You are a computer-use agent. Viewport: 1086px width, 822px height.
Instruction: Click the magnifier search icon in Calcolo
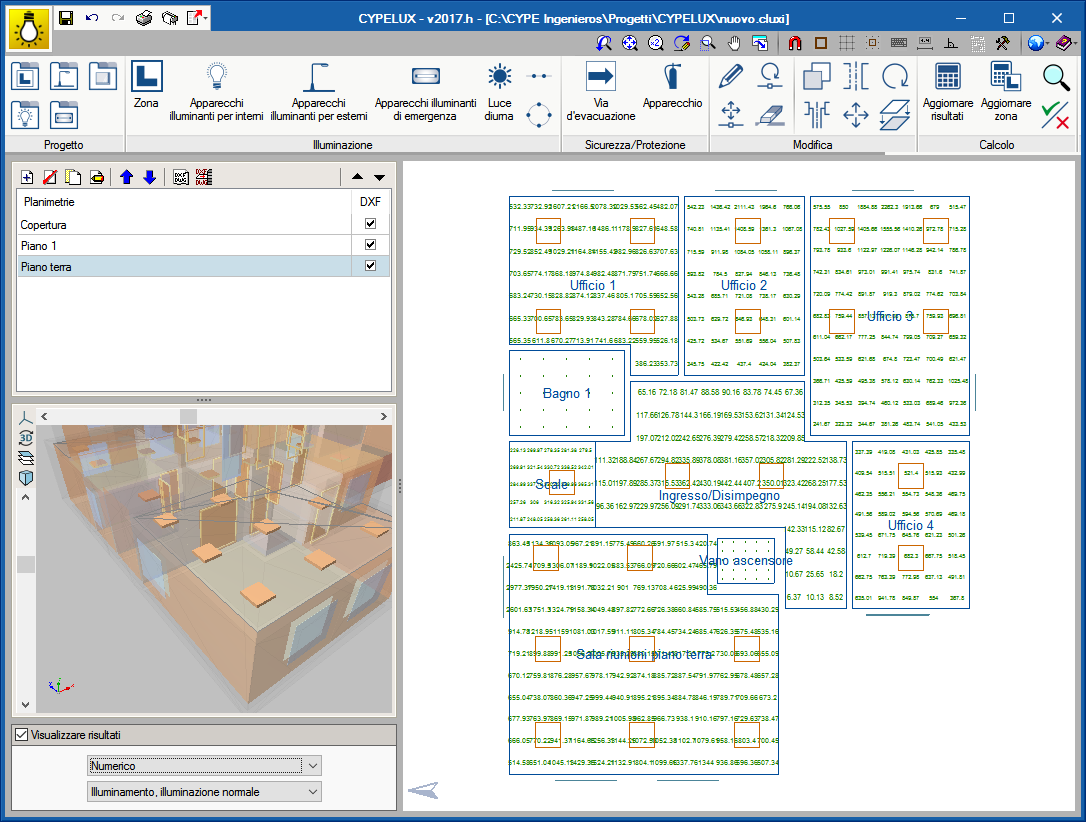click(x=1056, y=77)
